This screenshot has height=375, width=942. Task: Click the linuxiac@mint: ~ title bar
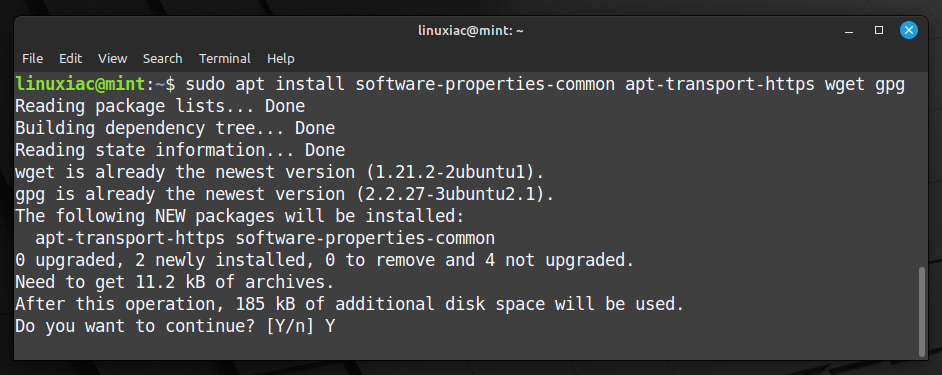(x=470, y=30)
